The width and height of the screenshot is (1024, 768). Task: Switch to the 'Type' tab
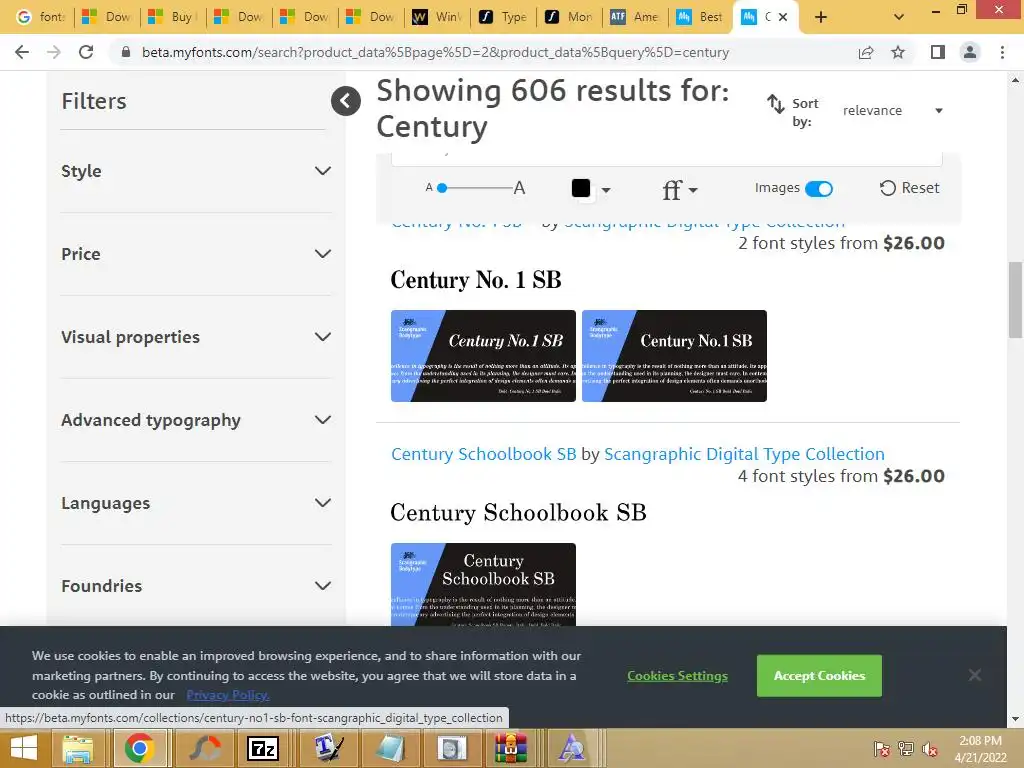coord(504,17)
